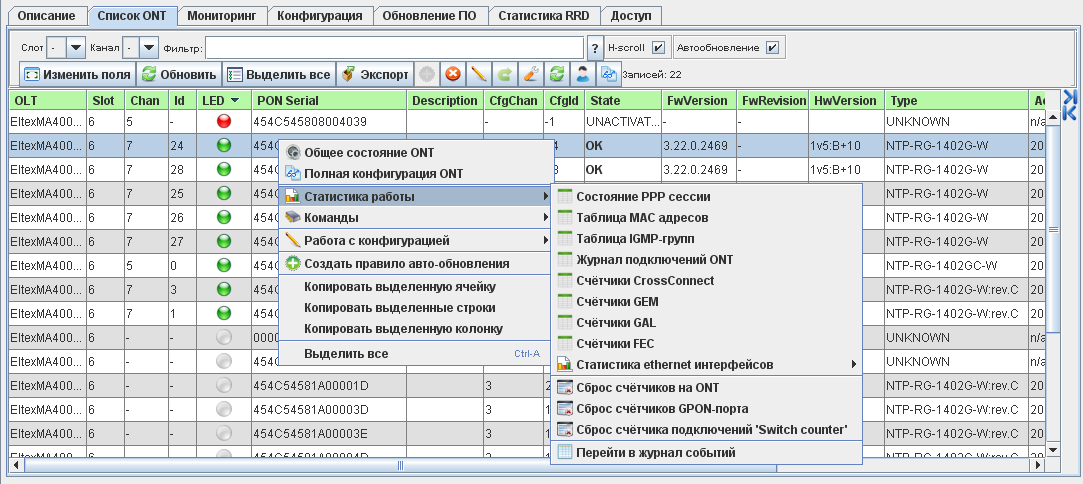Click the wrench configuration icon in toolbar
Image resolution: width=1083 pixels, height=484 pixels.
(531, 74)
